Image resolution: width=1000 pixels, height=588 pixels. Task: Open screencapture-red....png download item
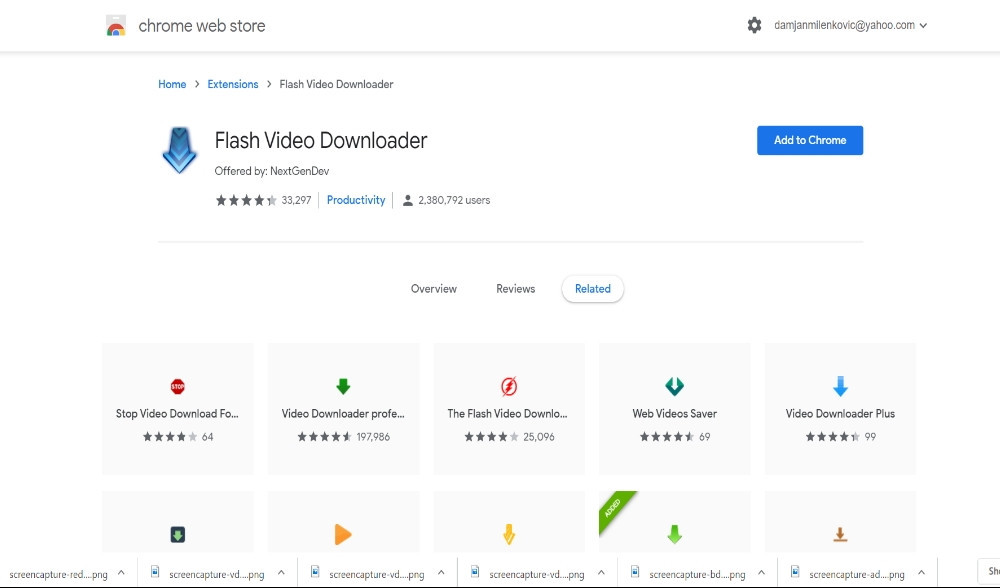[58, 574]
